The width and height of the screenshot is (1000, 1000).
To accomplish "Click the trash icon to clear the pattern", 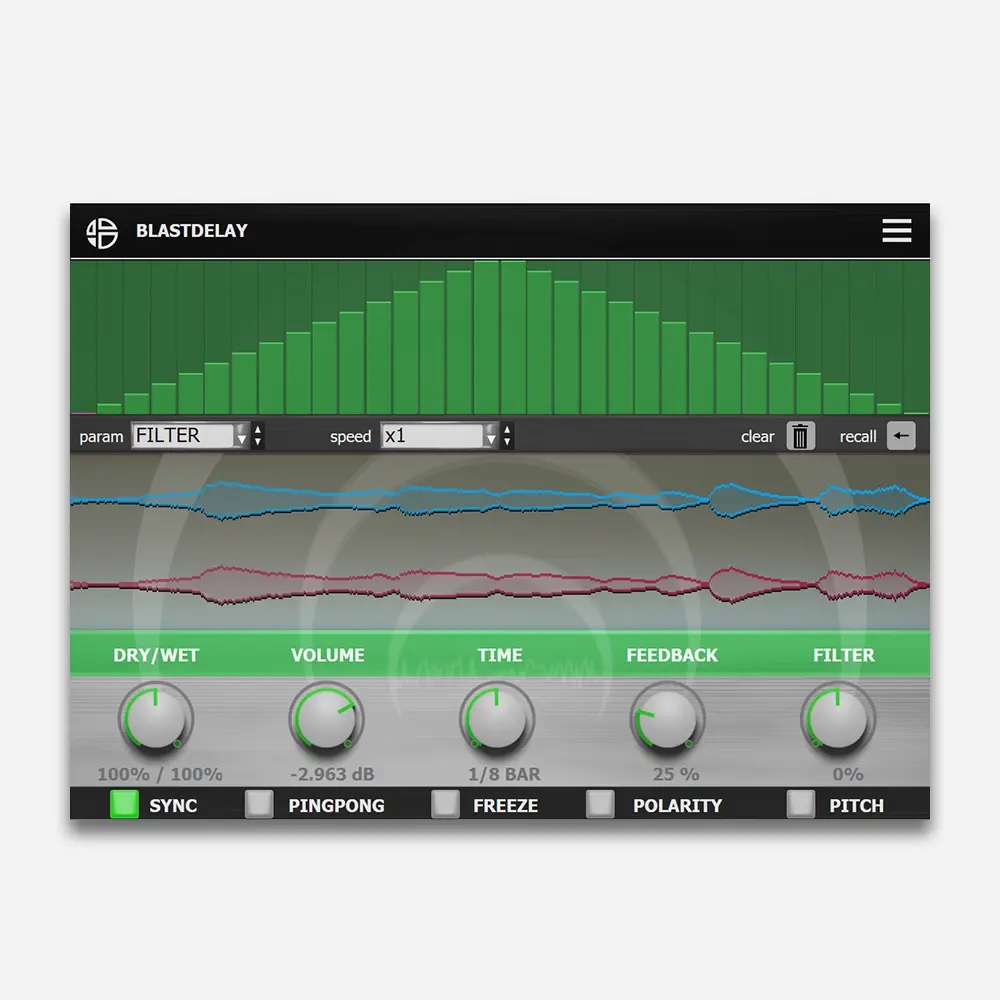I will (801, 436).
